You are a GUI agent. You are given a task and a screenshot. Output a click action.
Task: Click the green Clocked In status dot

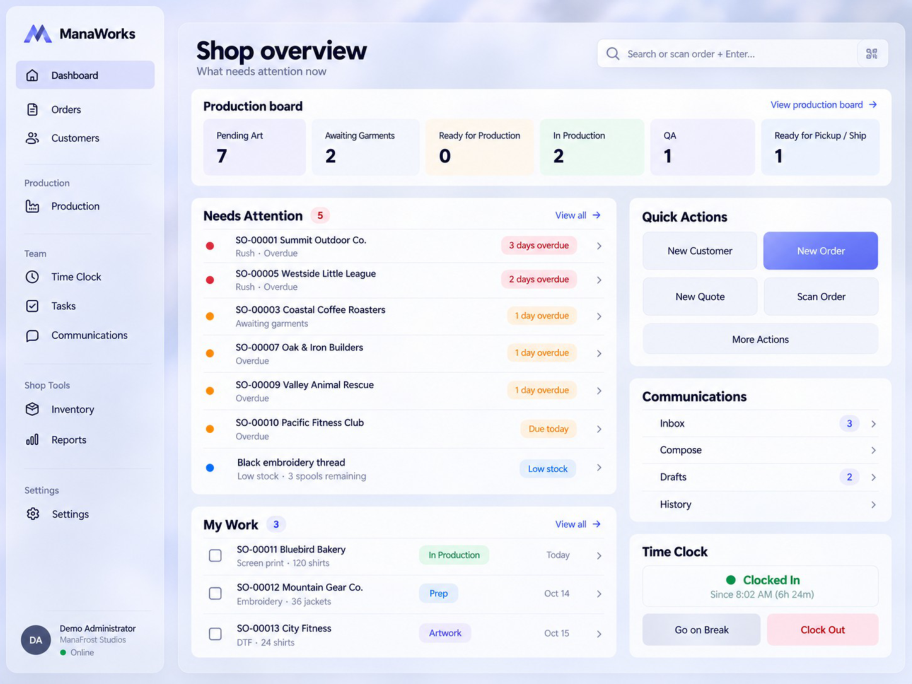pos(731,580)
